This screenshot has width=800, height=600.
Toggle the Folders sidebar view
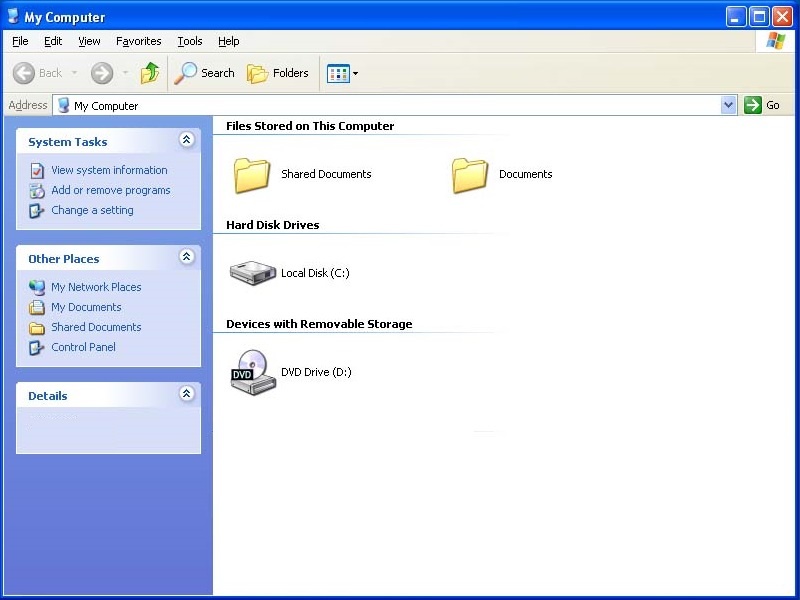[277, 73]
